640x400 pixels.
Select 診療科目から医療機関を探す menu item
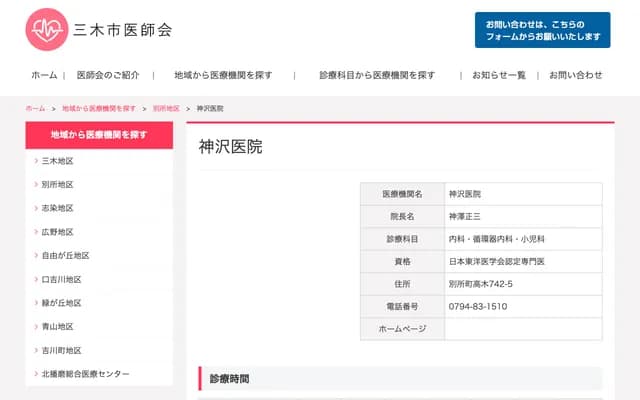click(x=377, y=75)
